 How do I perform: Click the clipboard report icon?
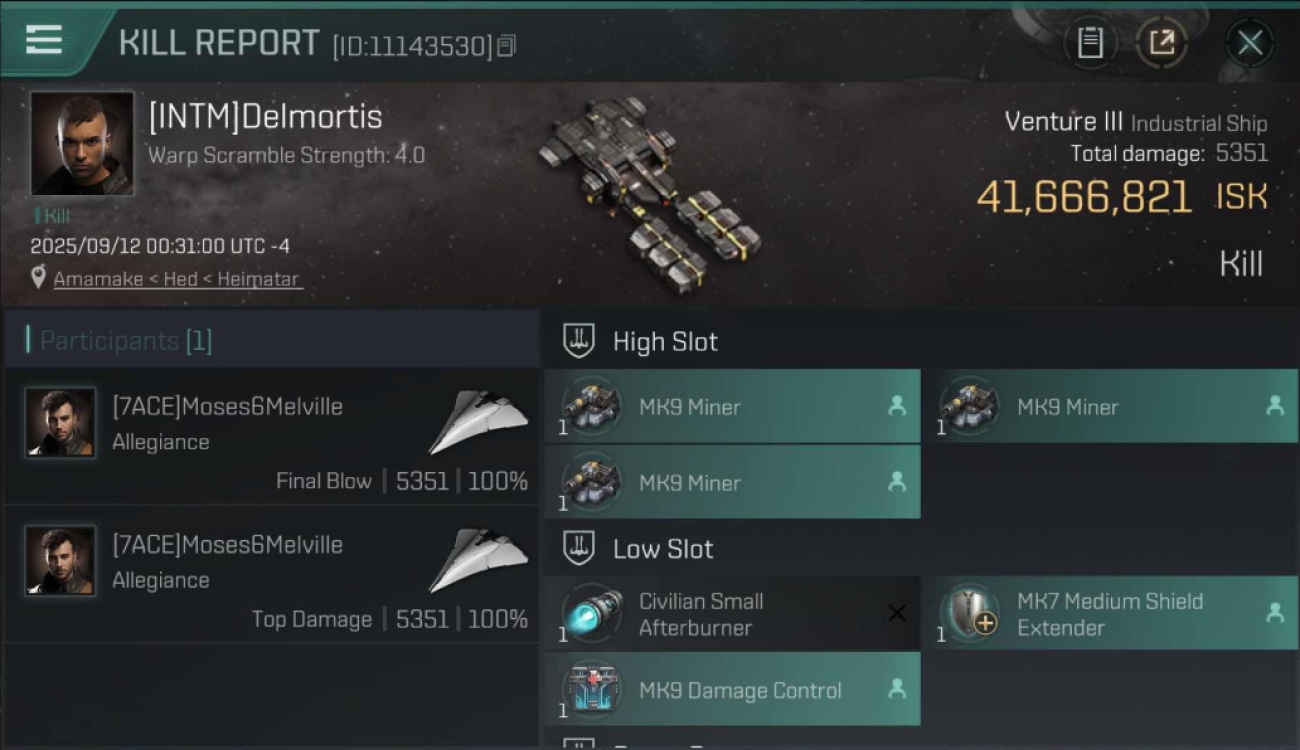point(1090,42)
